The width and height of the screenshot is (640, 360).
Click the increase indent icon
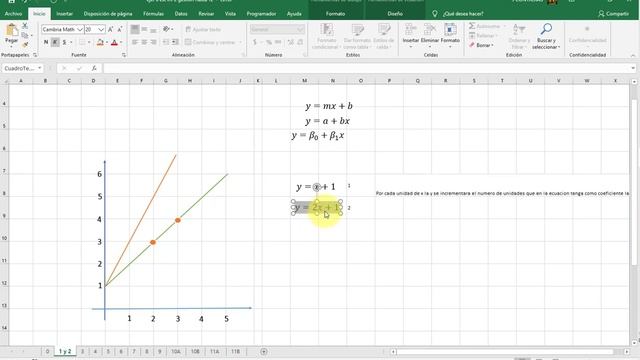[175, 42]
